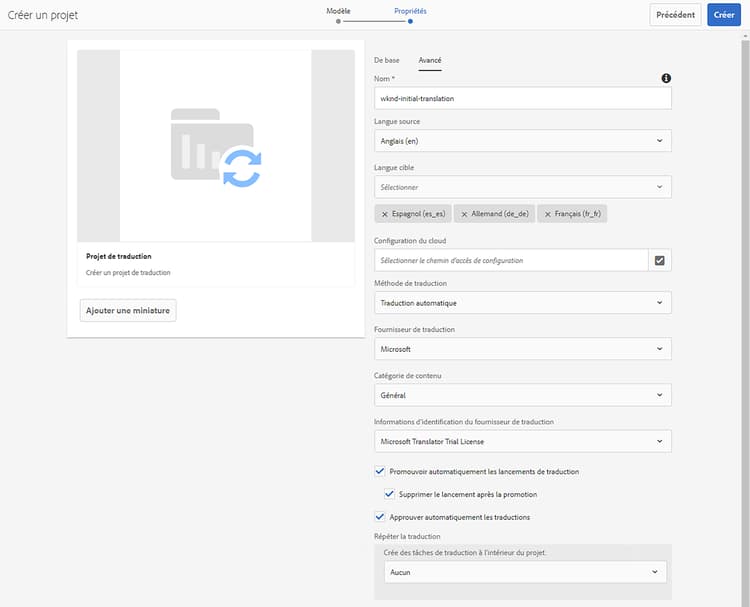Click the Configuration du cloud path field
The width and height of the screenshot is (750, 607).
pyautogui.click(x=511, y=260)
